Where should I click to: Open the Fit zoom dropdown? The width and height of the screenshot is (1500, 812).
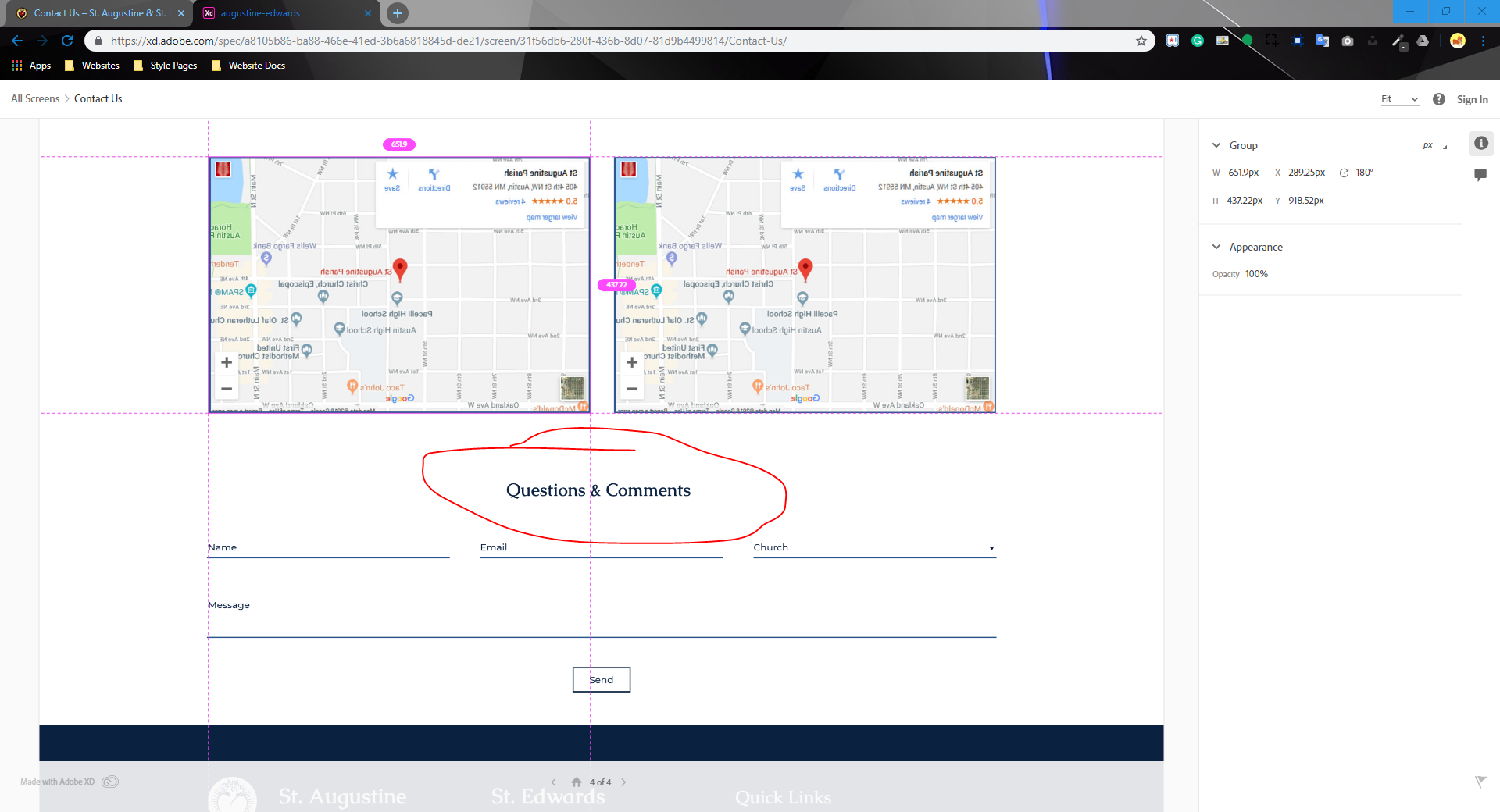click(x=1399, y=99)
